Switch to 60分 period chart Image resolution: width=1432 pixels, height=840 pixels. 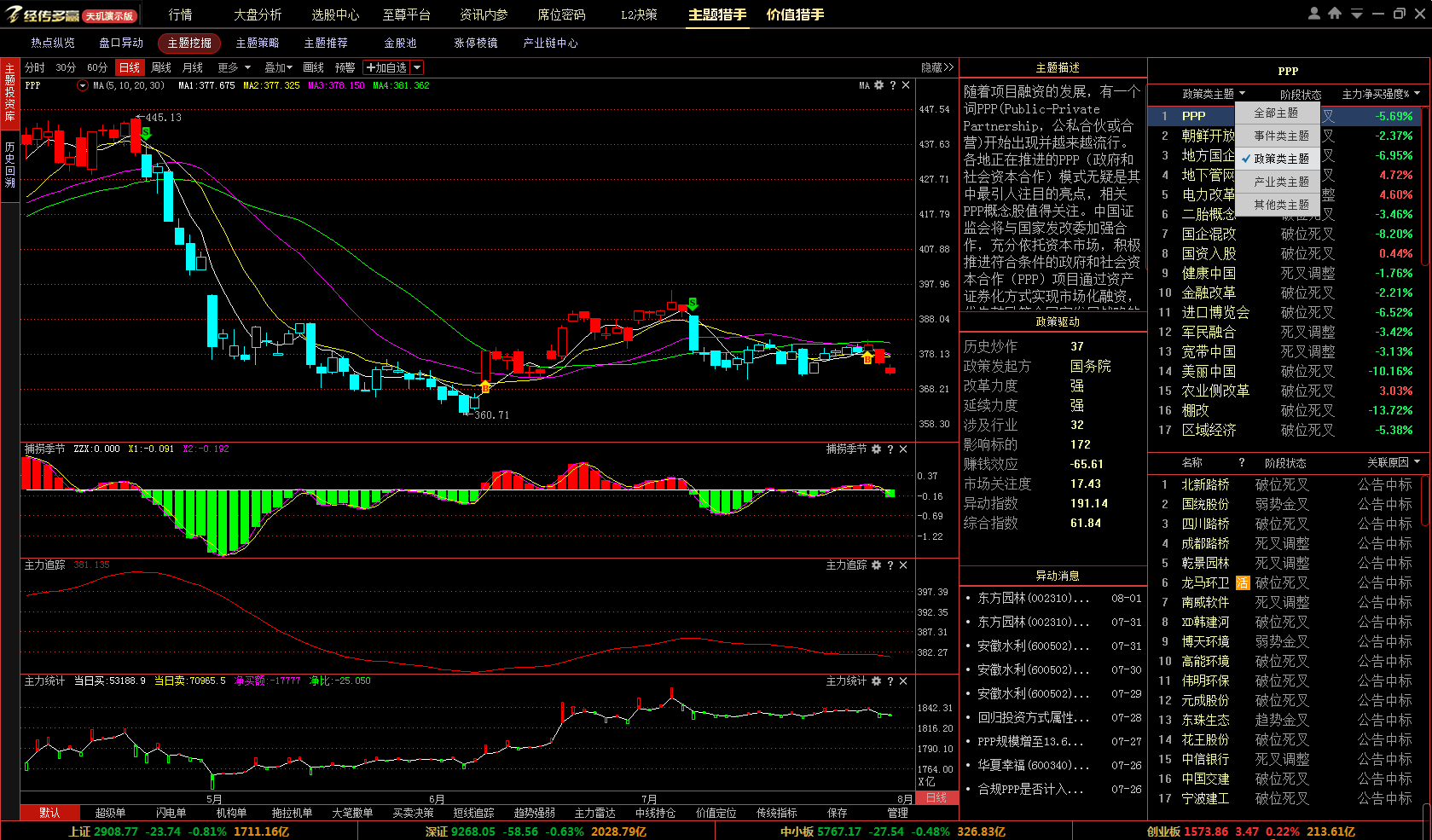[x=97, y=67]
